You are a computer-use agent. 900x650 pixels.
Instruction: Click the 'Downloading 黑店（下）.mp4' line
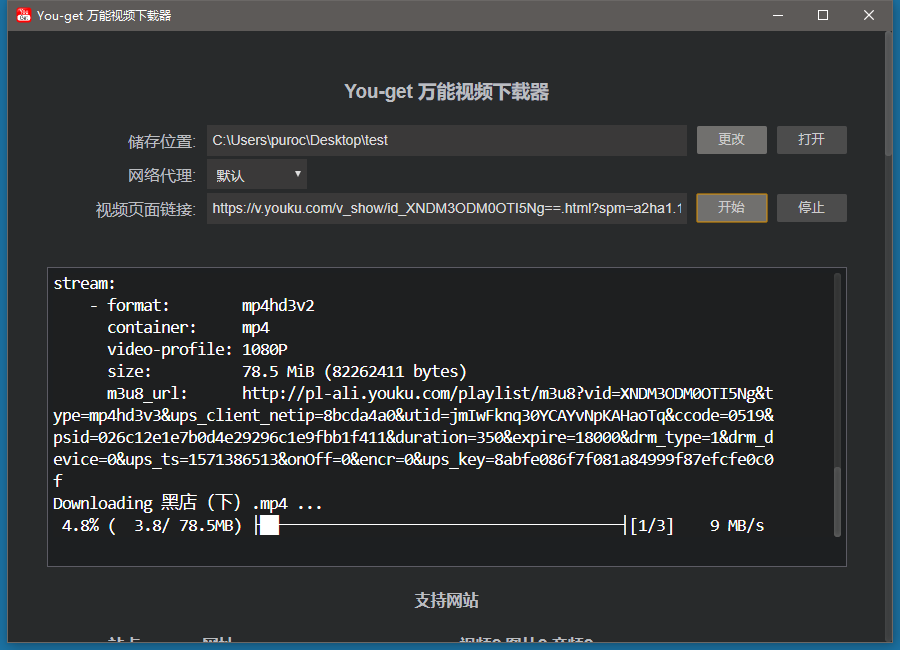click(187, 504)
